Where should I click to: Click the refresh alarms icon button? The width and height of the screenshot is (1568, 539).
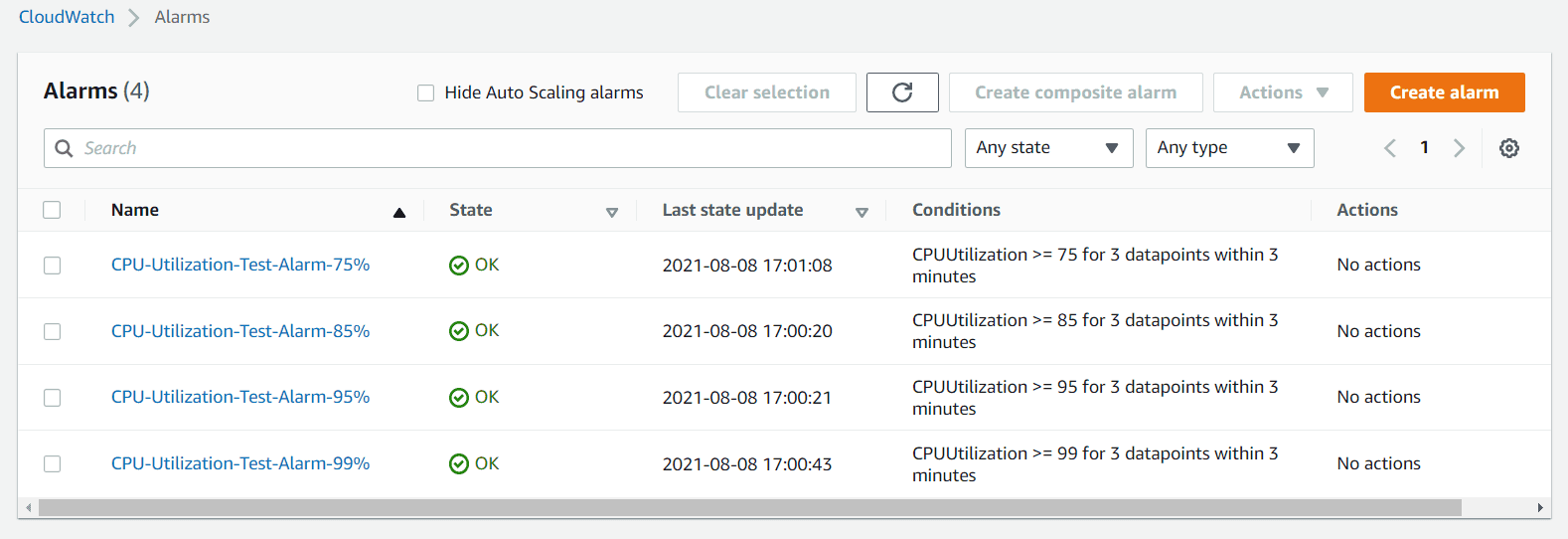pyautogui.click(x=901, y=92)
